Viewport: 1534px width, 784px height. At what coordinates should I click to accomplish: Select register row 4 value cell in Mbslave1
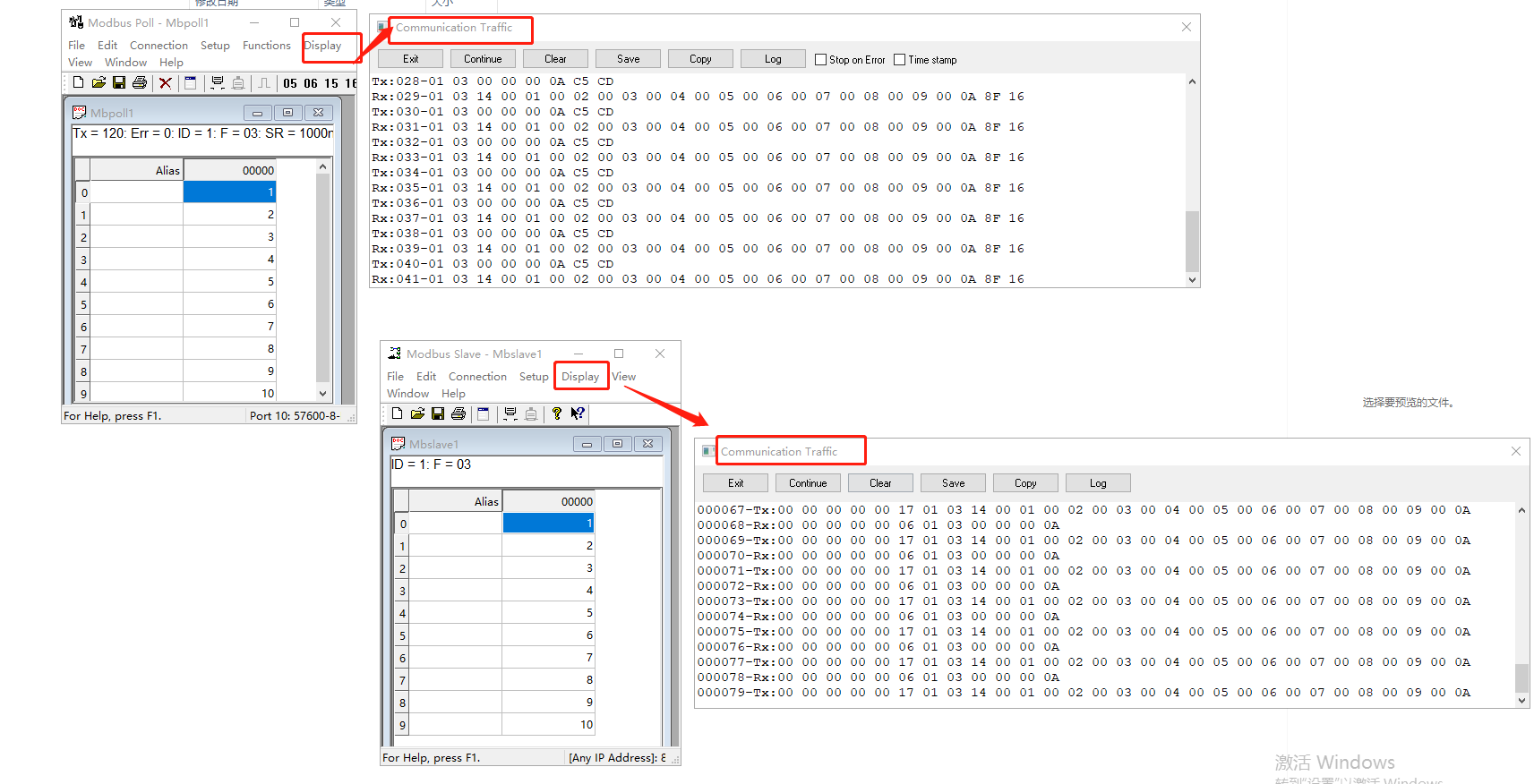point(548,613)
